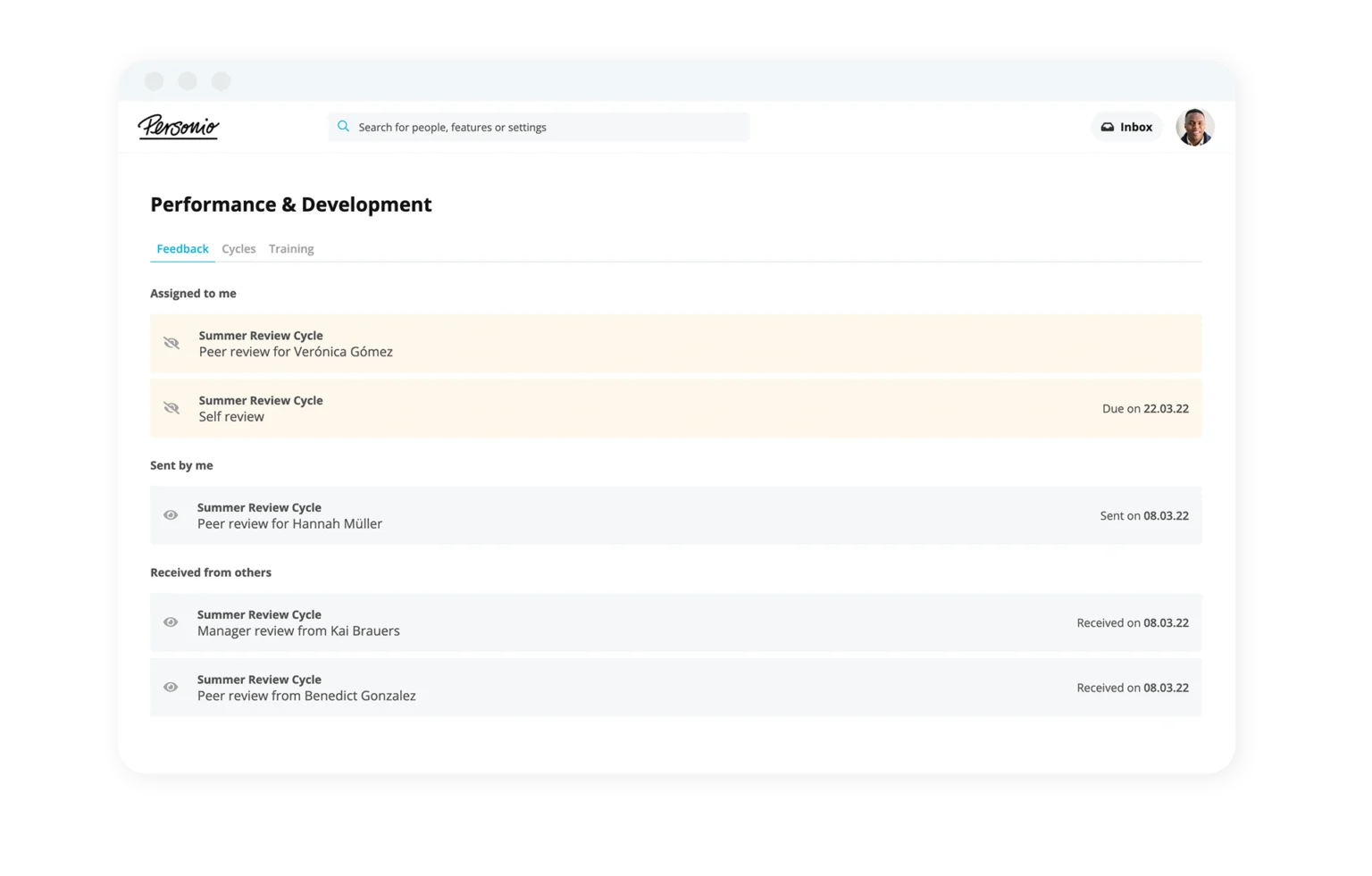Click the 'Sent on 08.03.22' date
This screenshot has height=876, width=1372.
point(1144,516)
